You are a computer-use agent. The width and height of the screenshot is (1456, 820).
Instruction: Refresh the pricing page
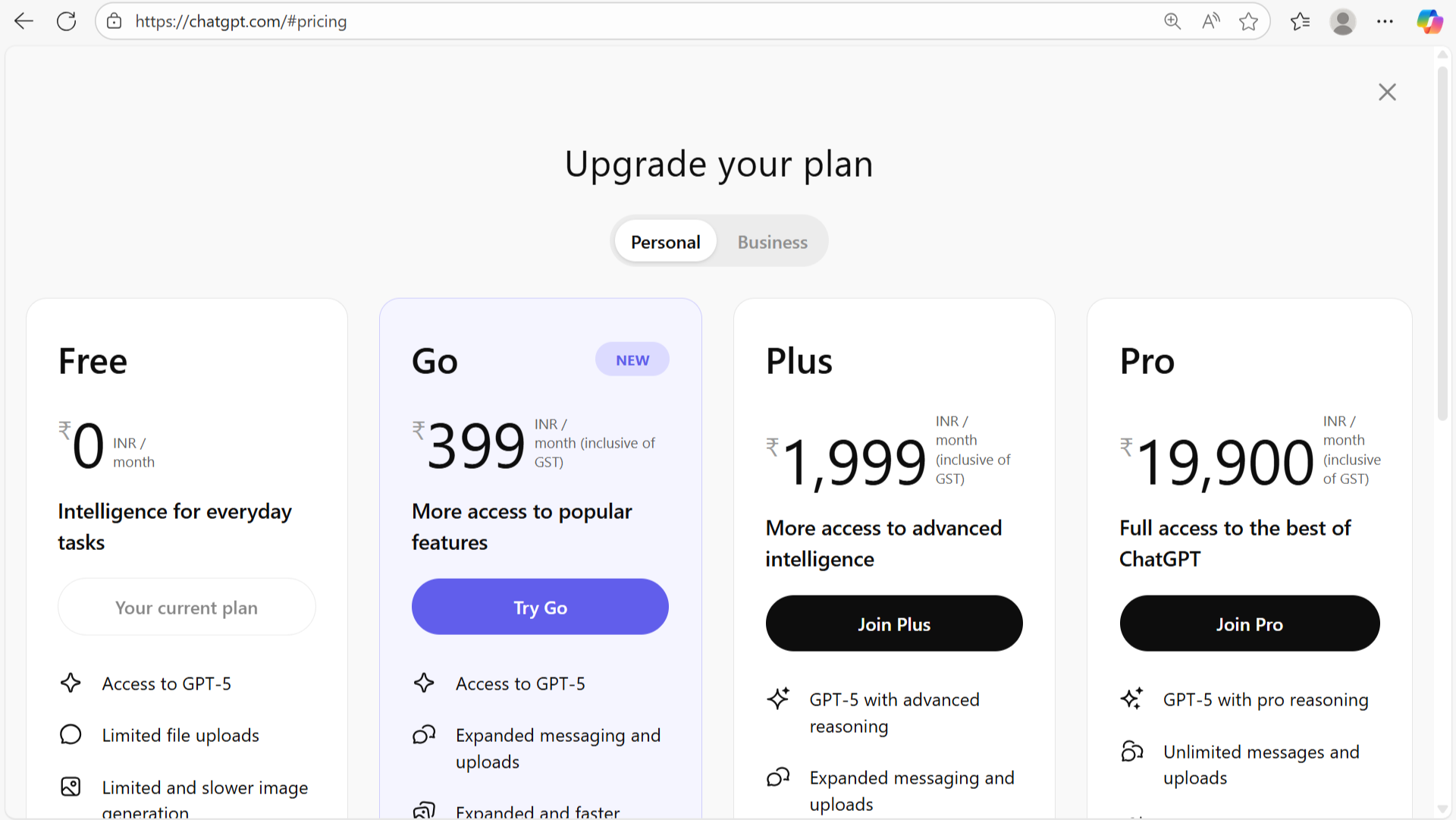tap(67, 21)
